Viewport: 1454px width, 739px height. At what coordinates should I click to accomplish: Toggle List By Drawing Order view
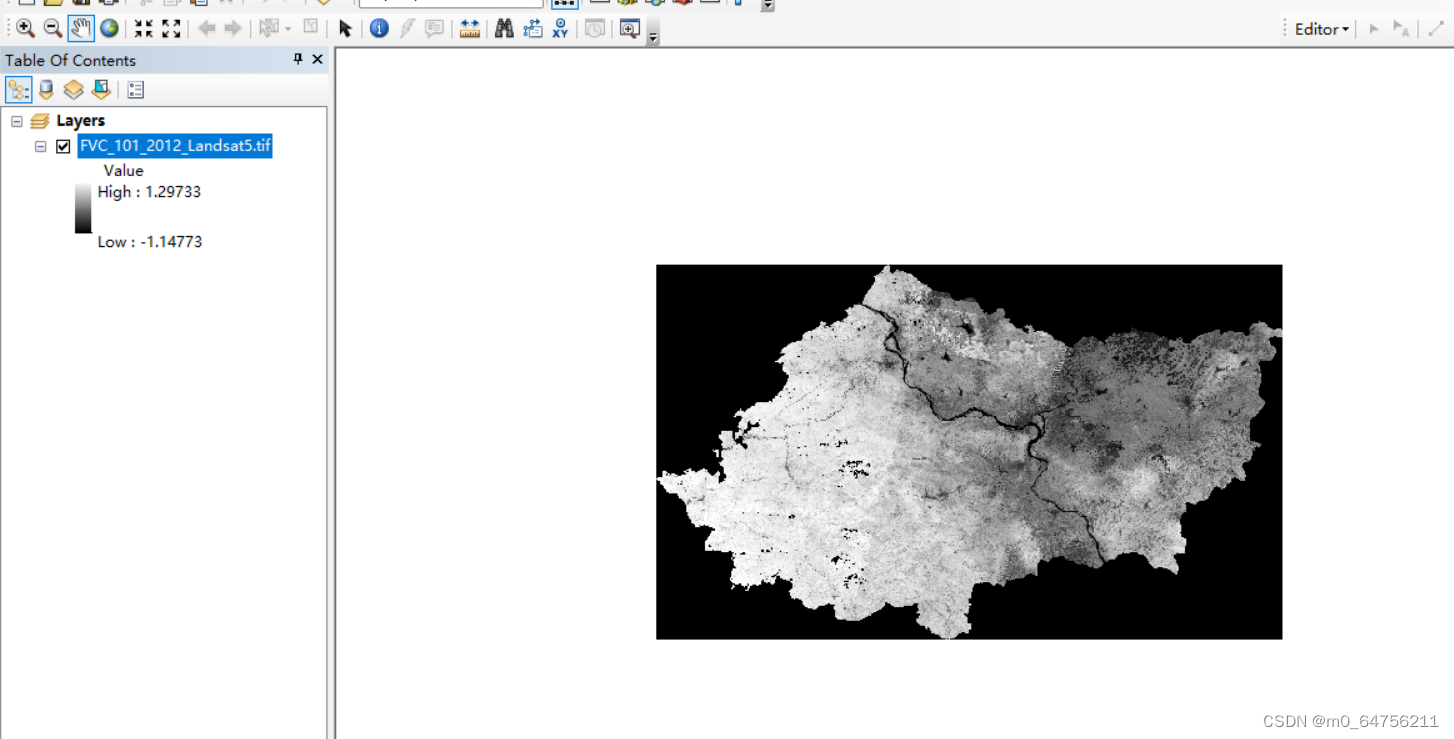pyautogui.click(x=18, y=89)
